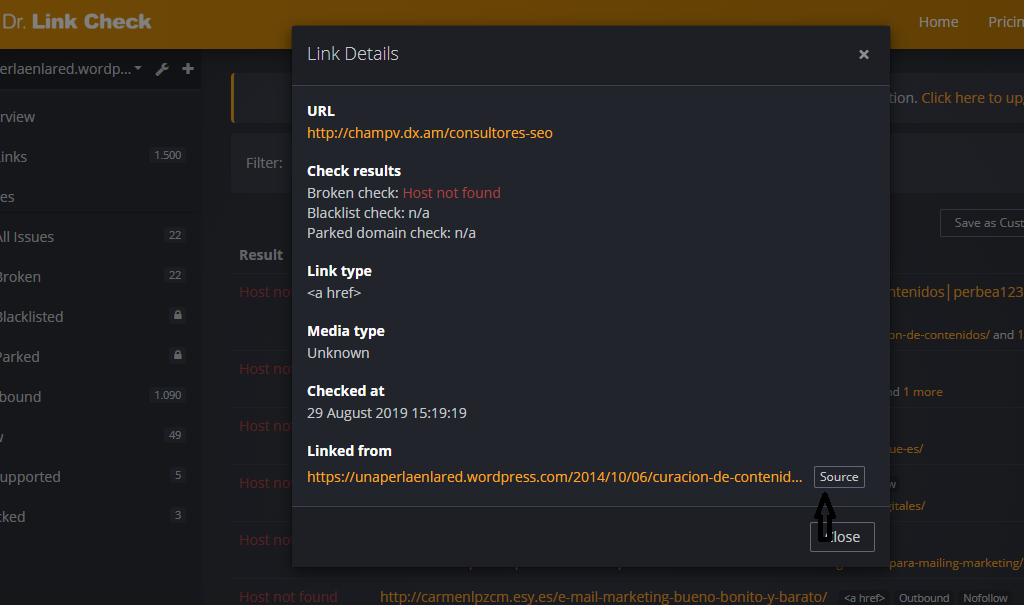Open the unaperlaenlared.wordpress.com linked-from URL

[555, 477]
